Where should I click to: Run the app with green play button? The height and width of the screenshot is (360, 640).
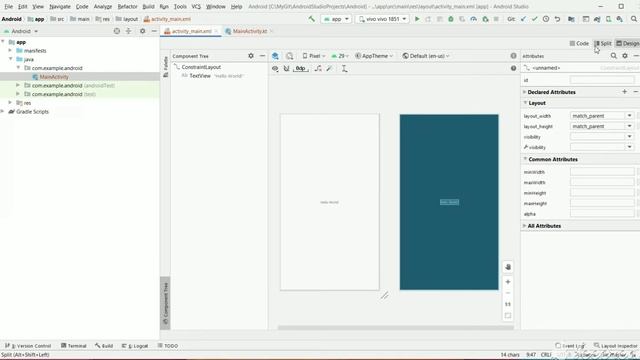(x=417, y=19)
